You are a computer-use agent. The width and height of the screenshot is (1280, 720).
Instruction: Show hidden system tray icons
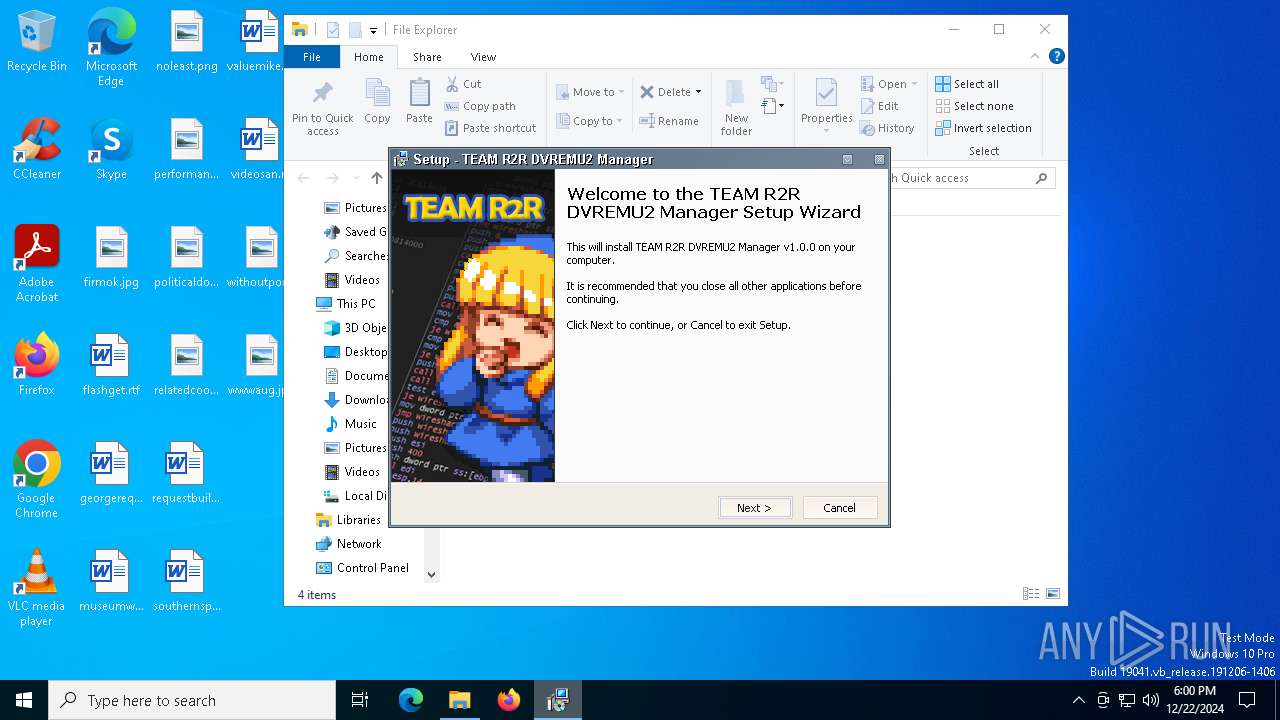(1078, 700)
